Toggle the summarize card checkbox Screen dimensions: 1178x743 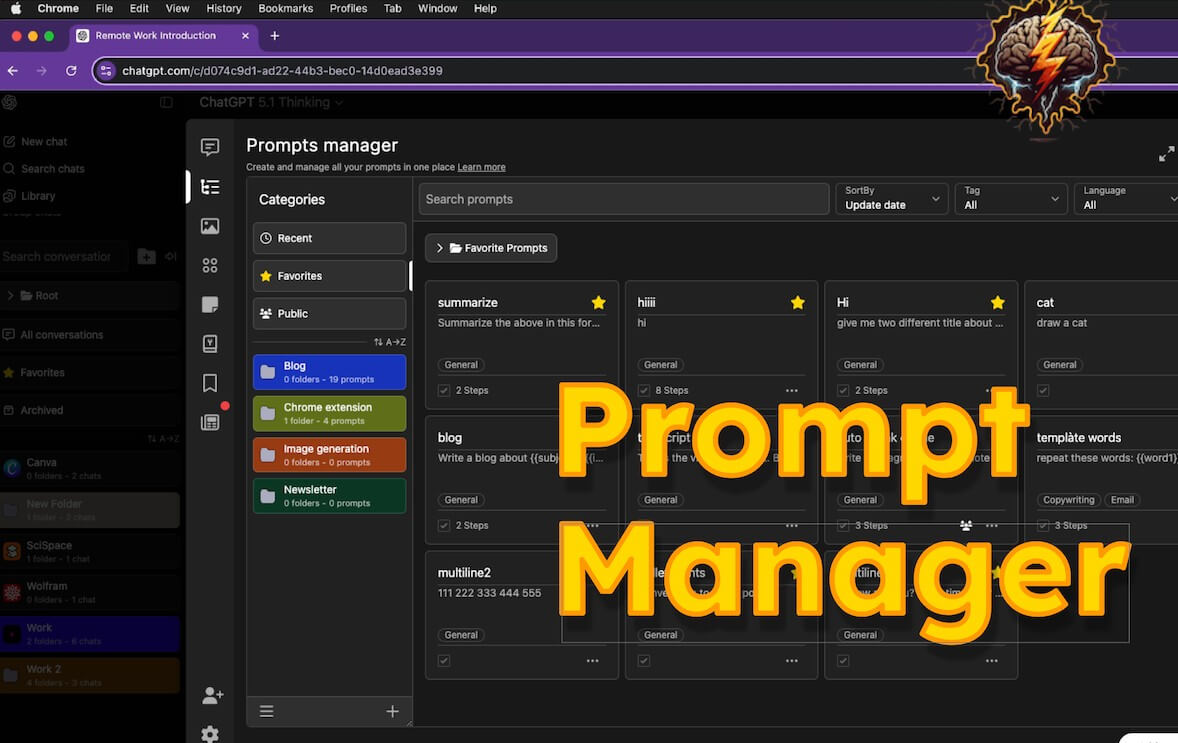[x=444, y=391]
